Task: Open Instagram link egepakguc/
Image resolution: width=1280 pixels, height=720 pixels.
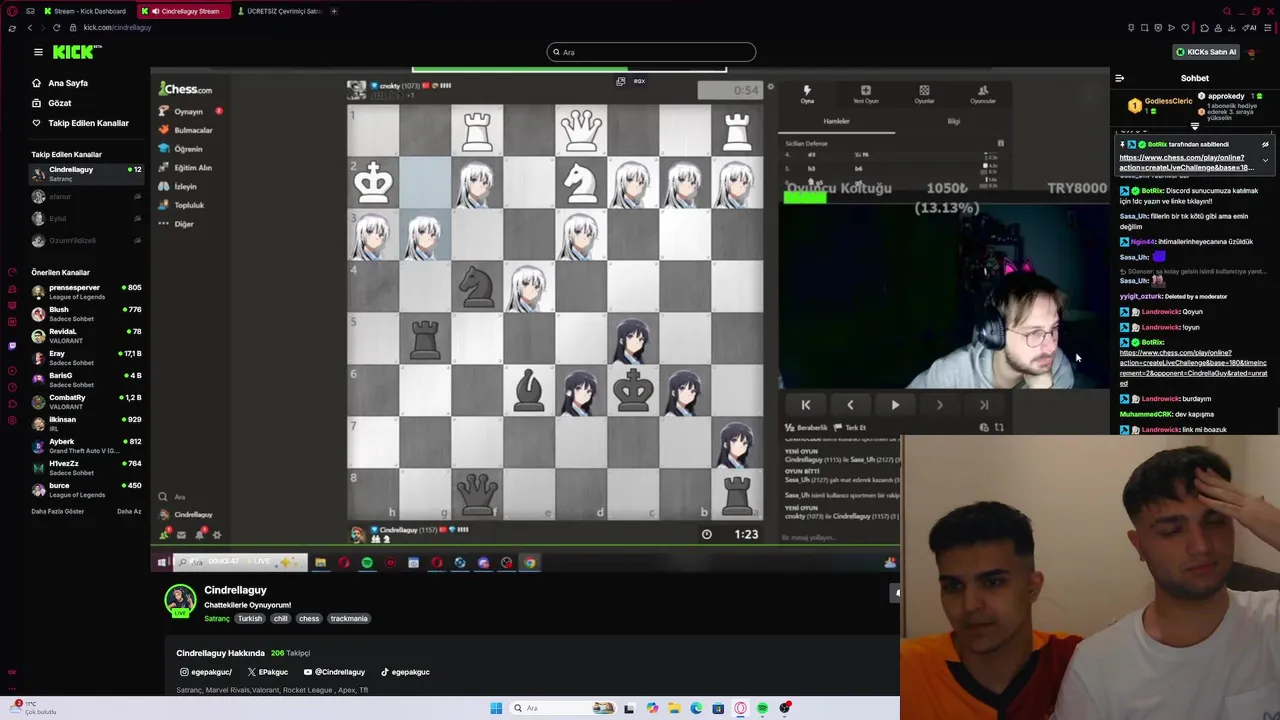Action: click(206, 672)
